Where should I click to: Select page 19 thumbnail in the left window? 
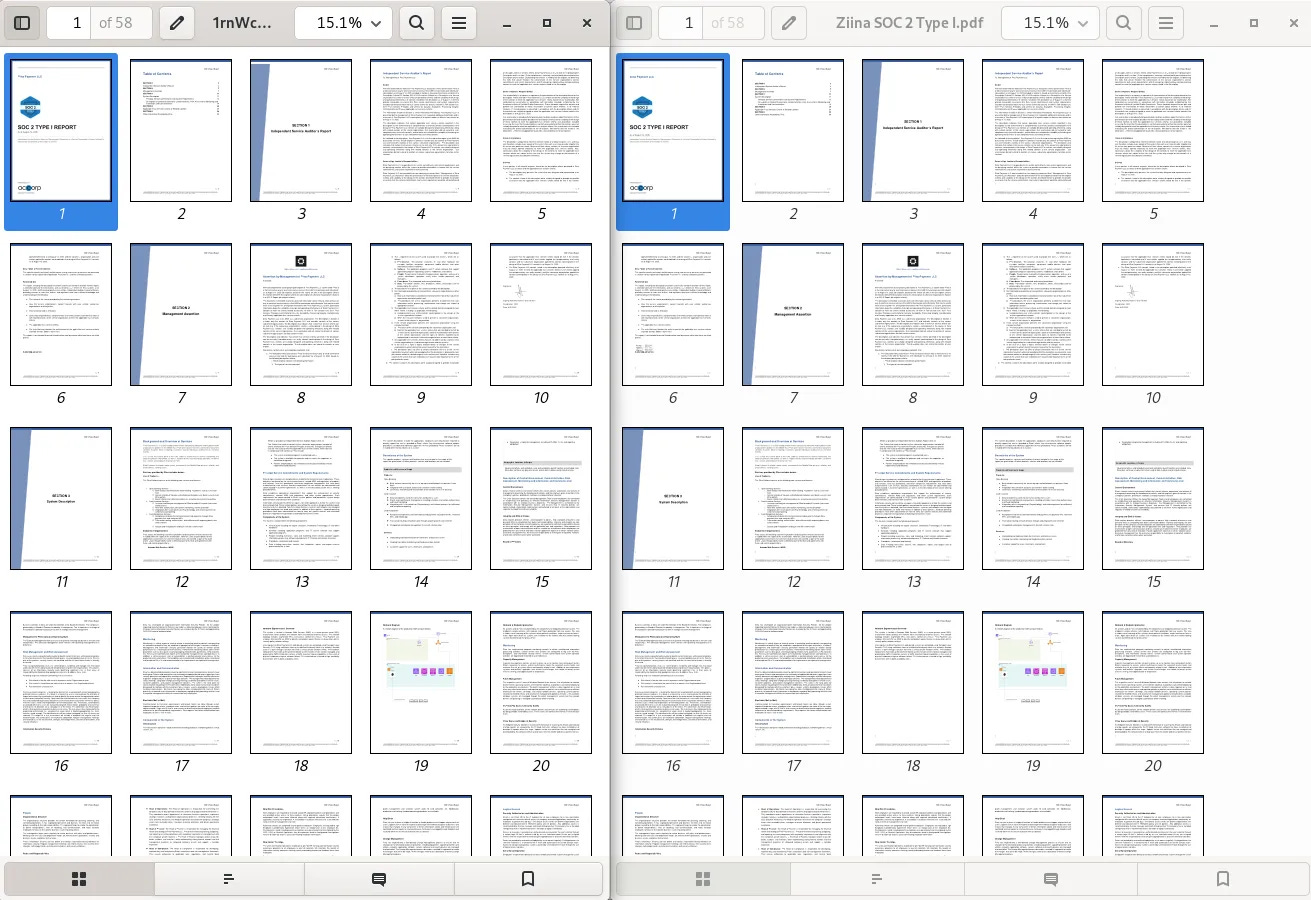click(x=421, y=683)
